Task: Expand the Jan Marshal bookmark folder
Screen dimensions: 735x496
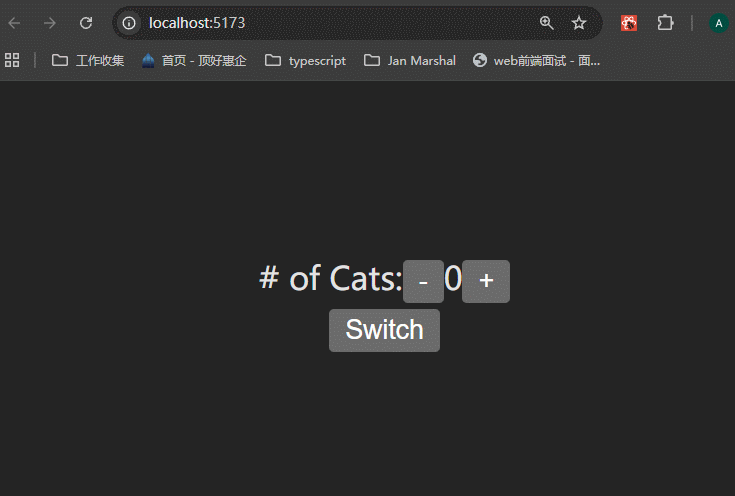Action: pyautogui.click(x=410, y=60)
